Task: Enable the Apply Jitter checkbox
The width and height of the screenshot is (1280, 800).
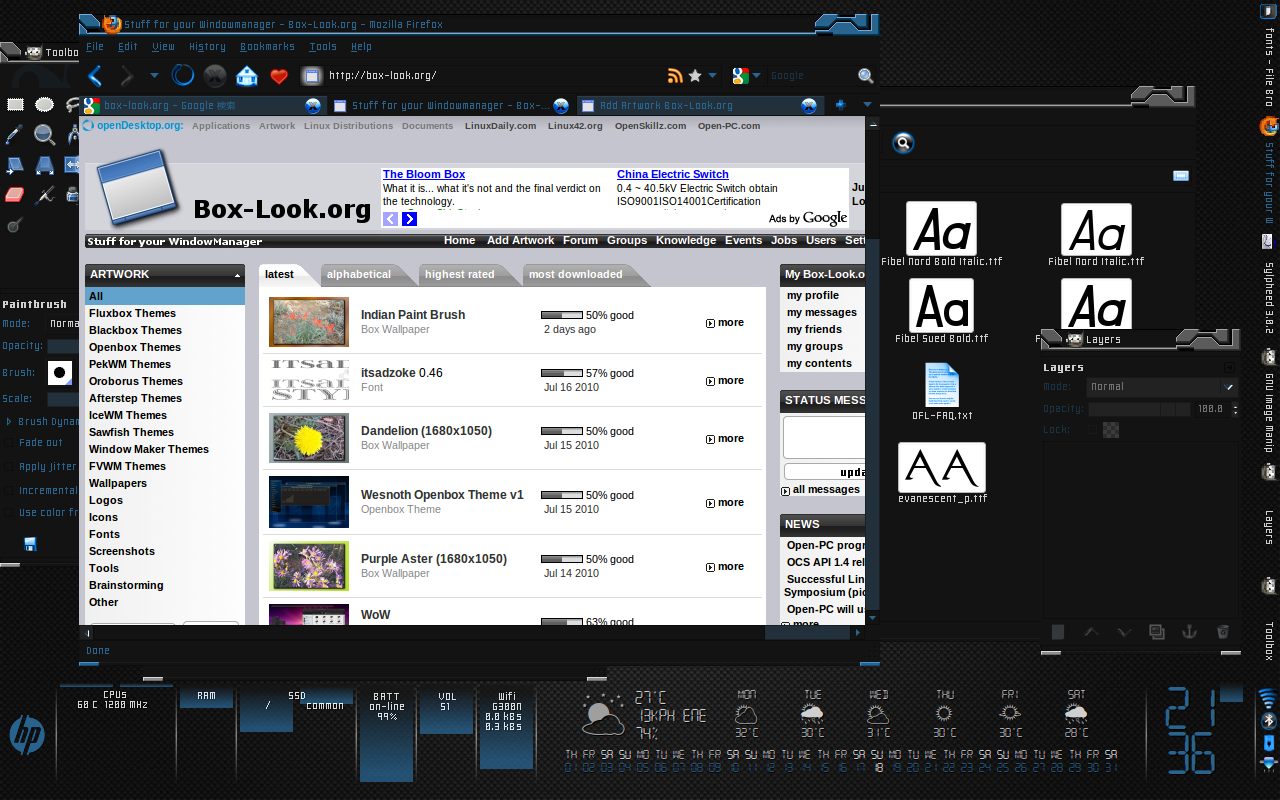Action: coord(9,467)
